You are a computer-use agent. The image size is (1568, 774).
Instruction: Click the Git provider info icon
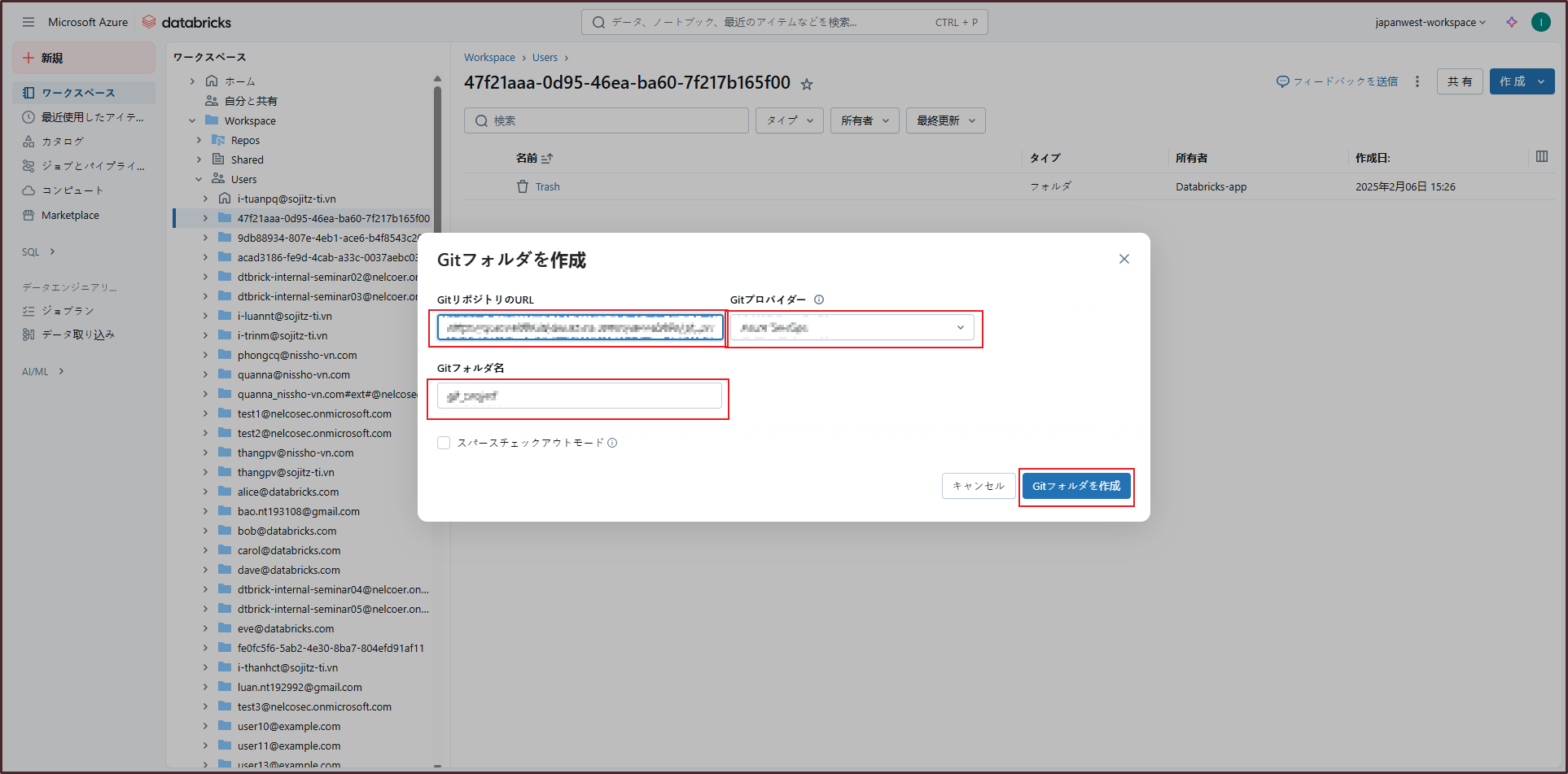(819, 300)
